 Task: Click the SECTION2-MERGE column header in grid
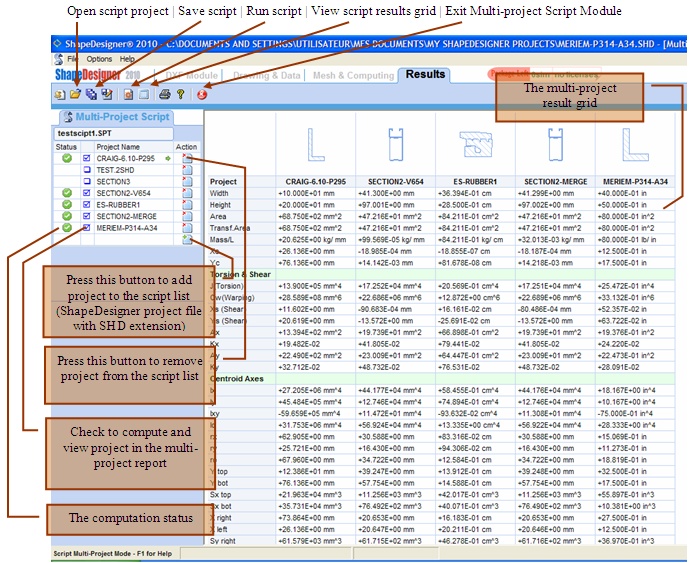coord(556,181)
